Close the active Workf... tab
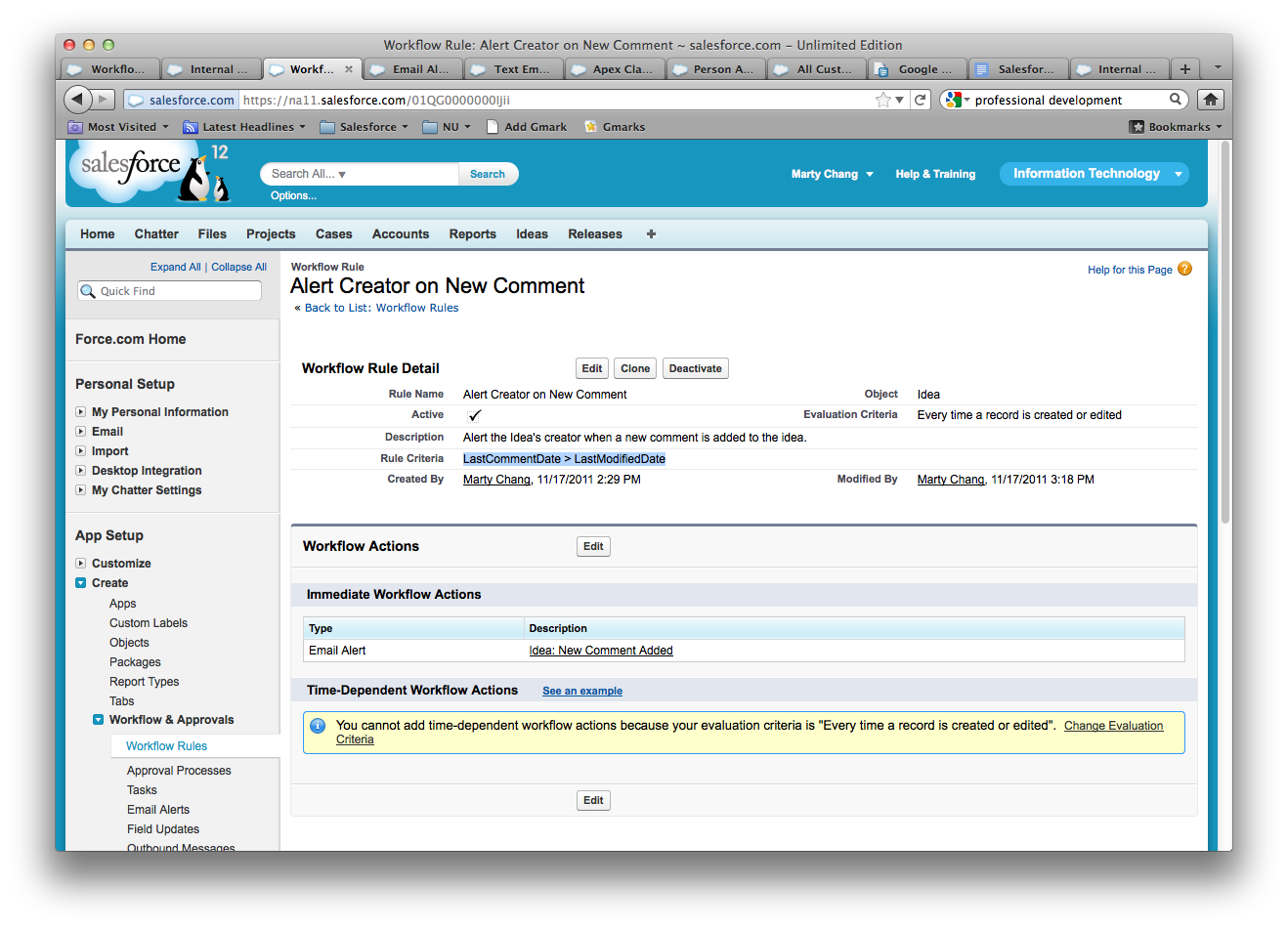Screen dimensions: 1288x928 (x=349, y=69)
